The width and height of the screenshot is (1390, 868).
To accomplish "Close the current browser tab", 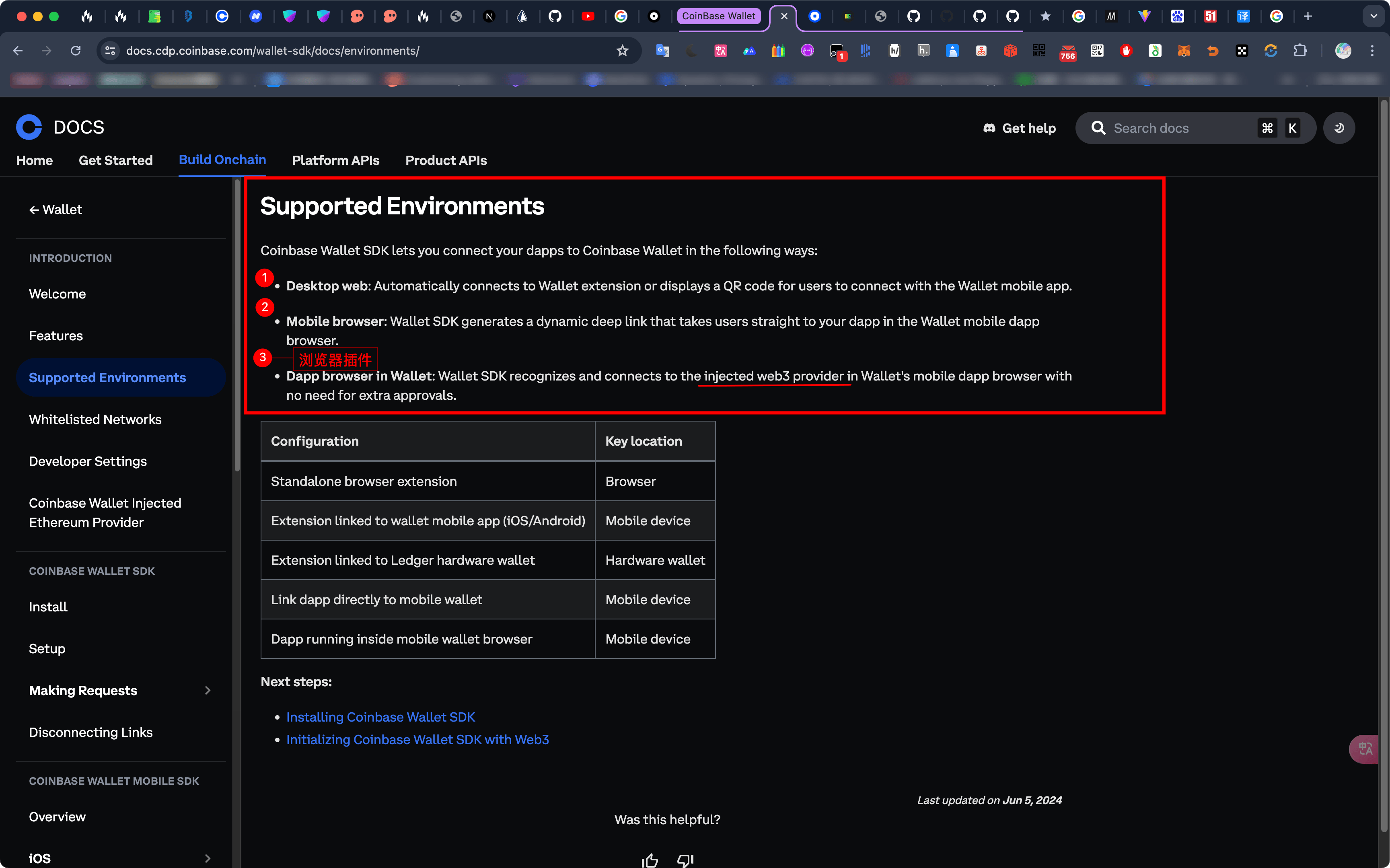I will pos(784,16).
